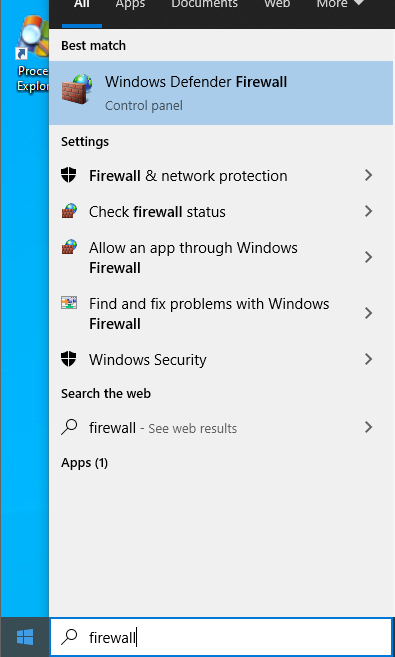Click the brick wall icon for Check firewall status

click(x=69, y=211)
